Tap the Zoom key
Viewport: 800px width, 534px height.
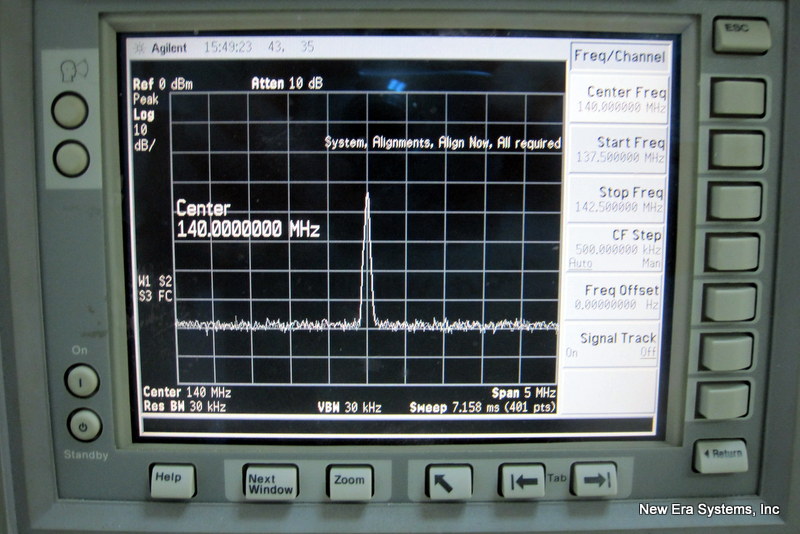(x=349, y=482)
